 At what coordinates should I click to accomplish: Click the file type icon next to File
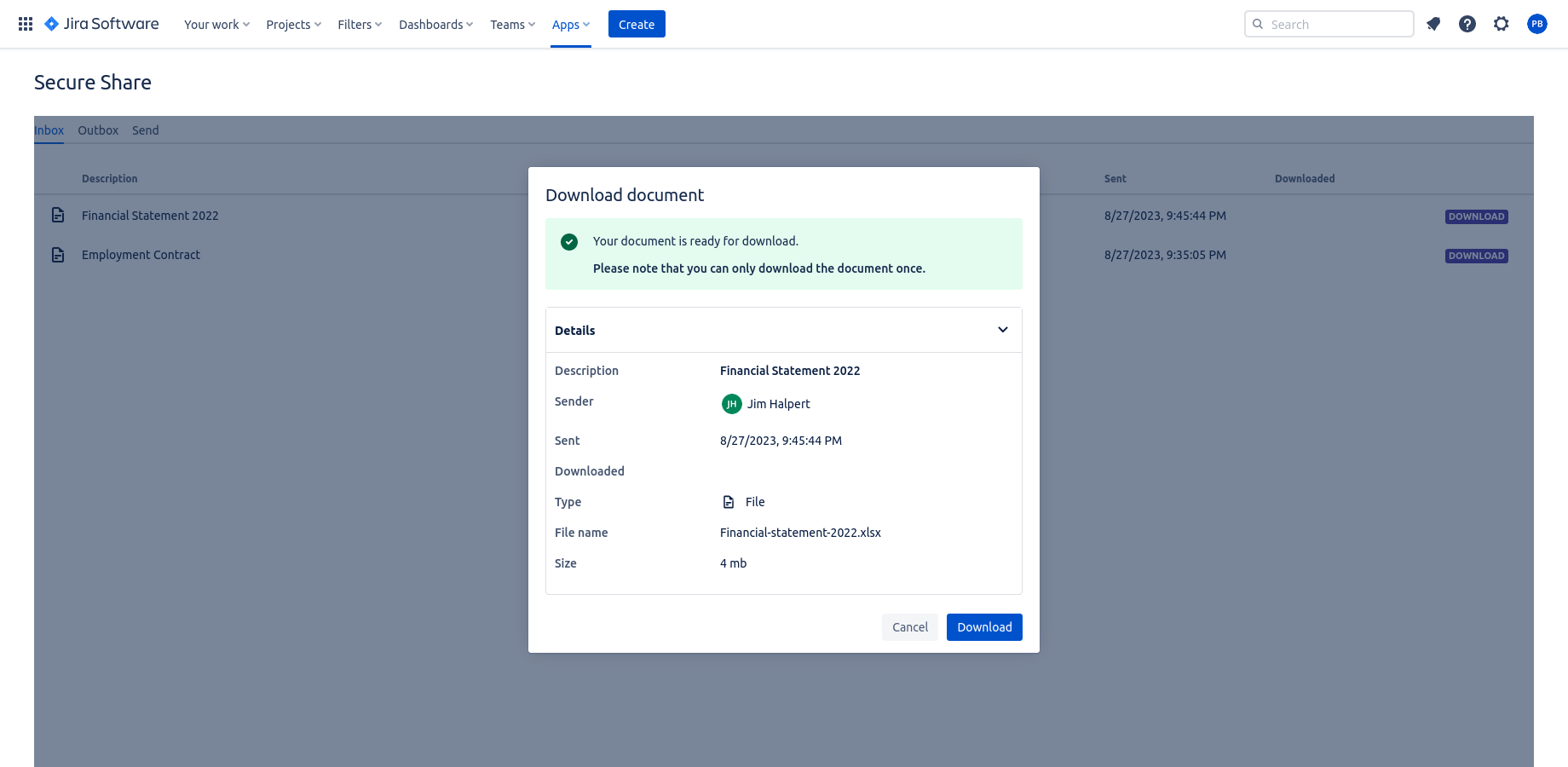pos(729,502)
